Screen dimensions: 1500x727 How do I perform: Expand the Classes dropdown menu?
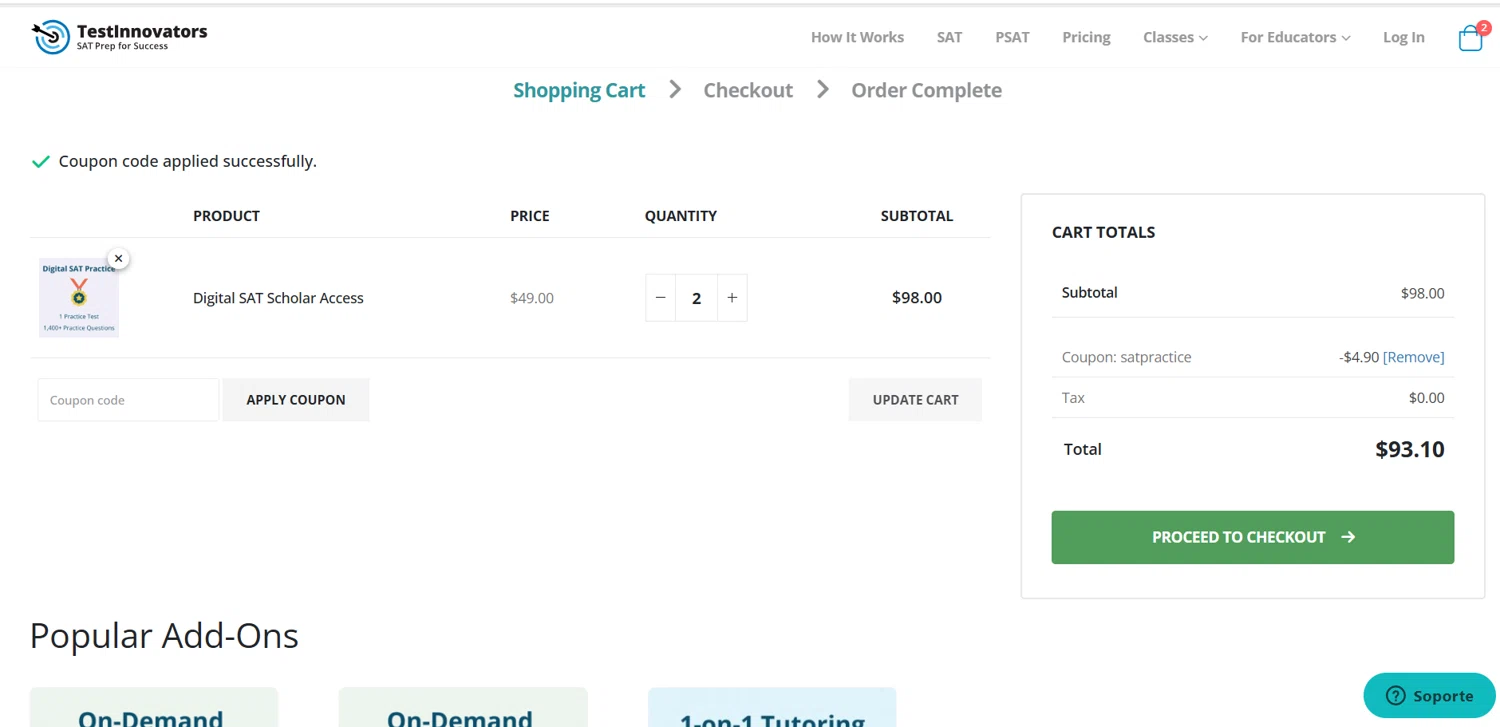tap(1175, 37)
